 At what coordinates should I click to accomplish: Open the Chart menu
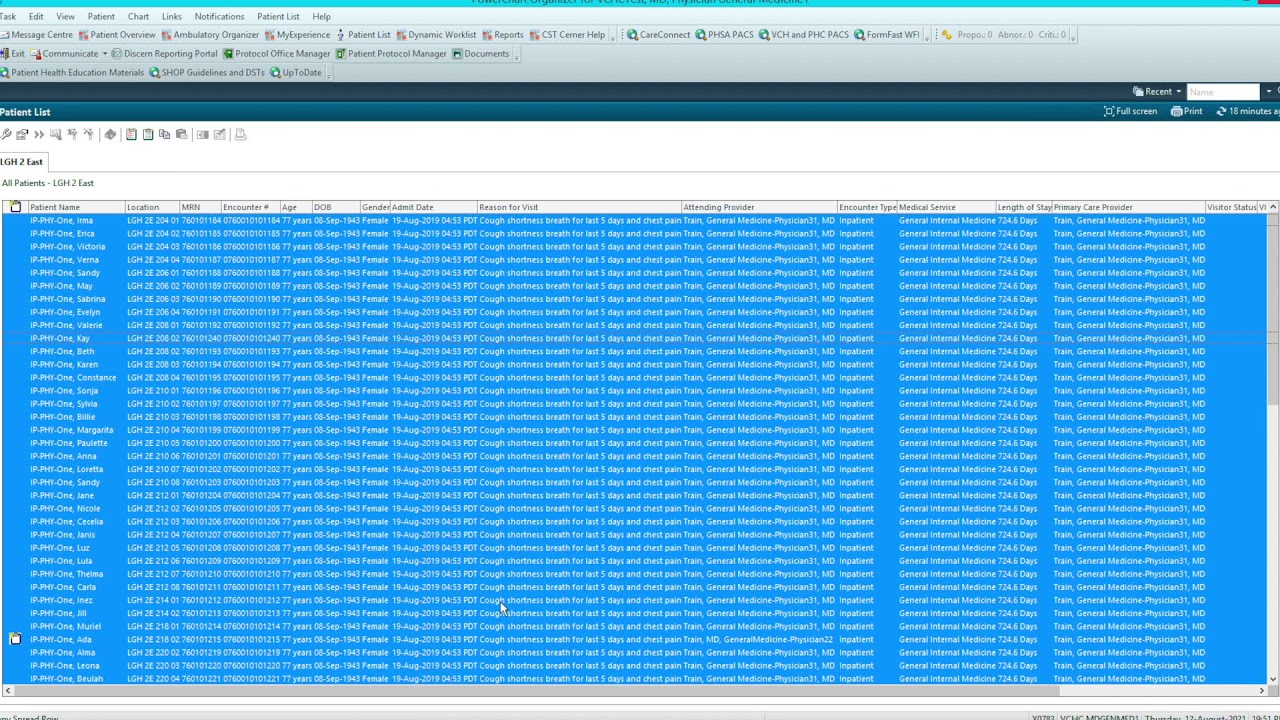coord(138,17)
